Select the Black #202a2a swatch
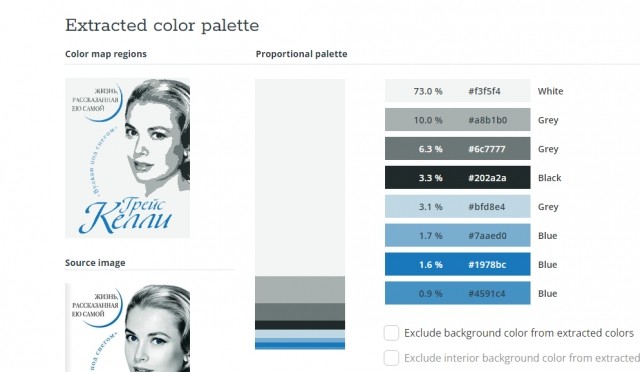This screenshot has height=372, width=640. click(x=458, y=178)
